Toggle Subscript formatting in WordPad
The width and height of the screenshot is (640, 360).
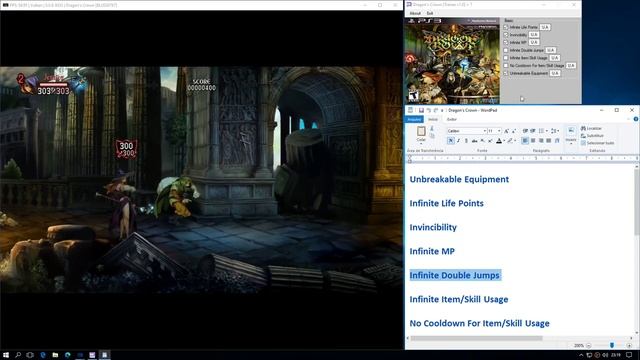(482, 141)
